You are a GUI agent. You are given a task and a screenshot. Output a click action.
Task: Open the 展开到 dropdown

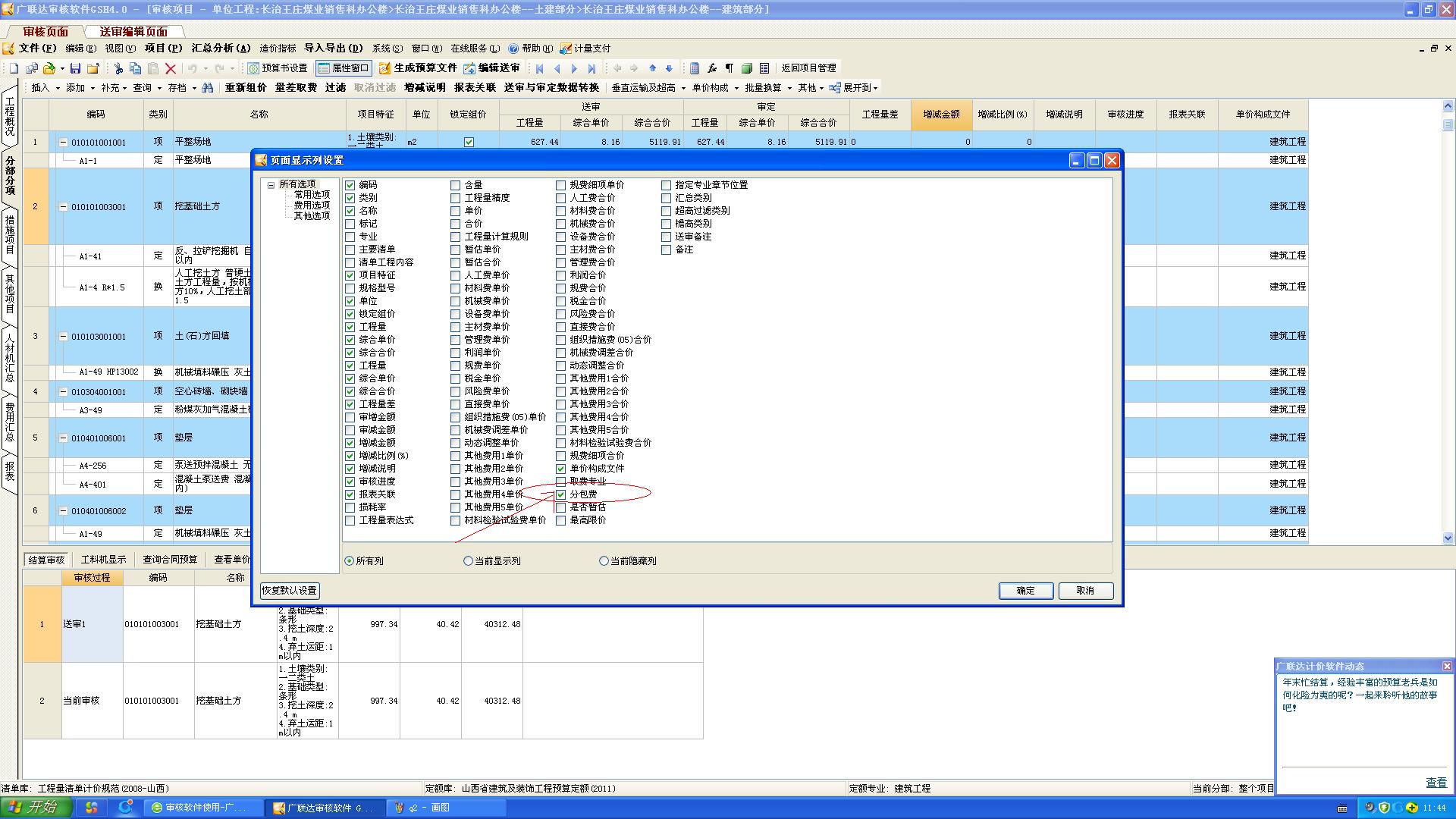click(x=854, y=88)
